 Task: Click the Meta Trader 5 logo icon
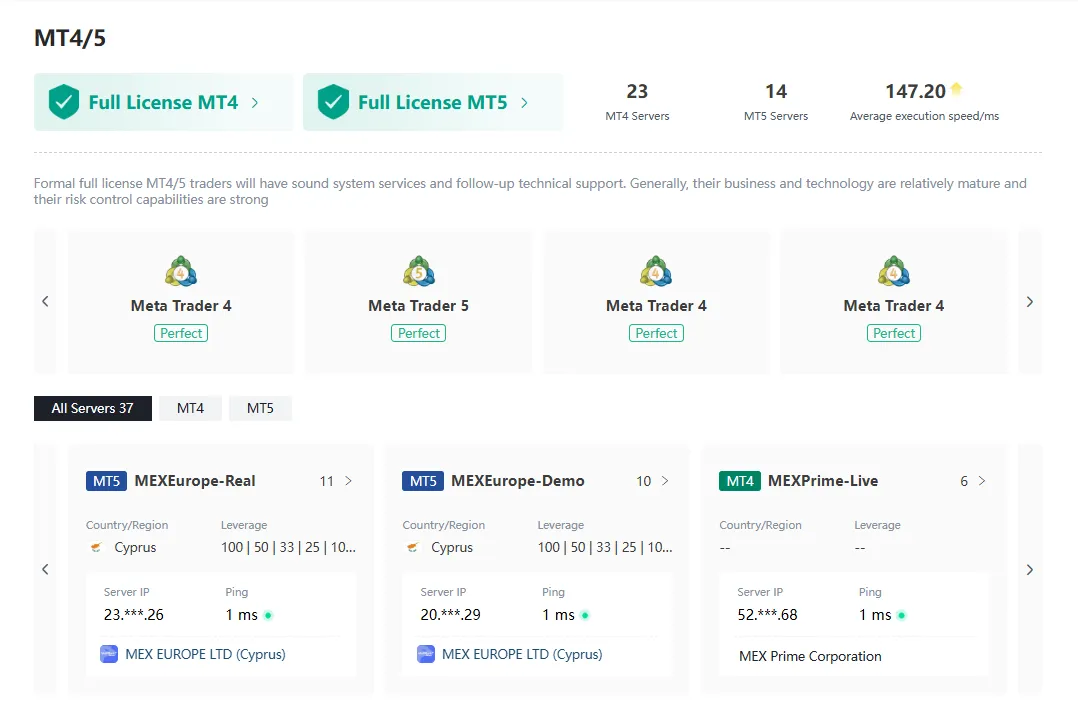[419, 272]
